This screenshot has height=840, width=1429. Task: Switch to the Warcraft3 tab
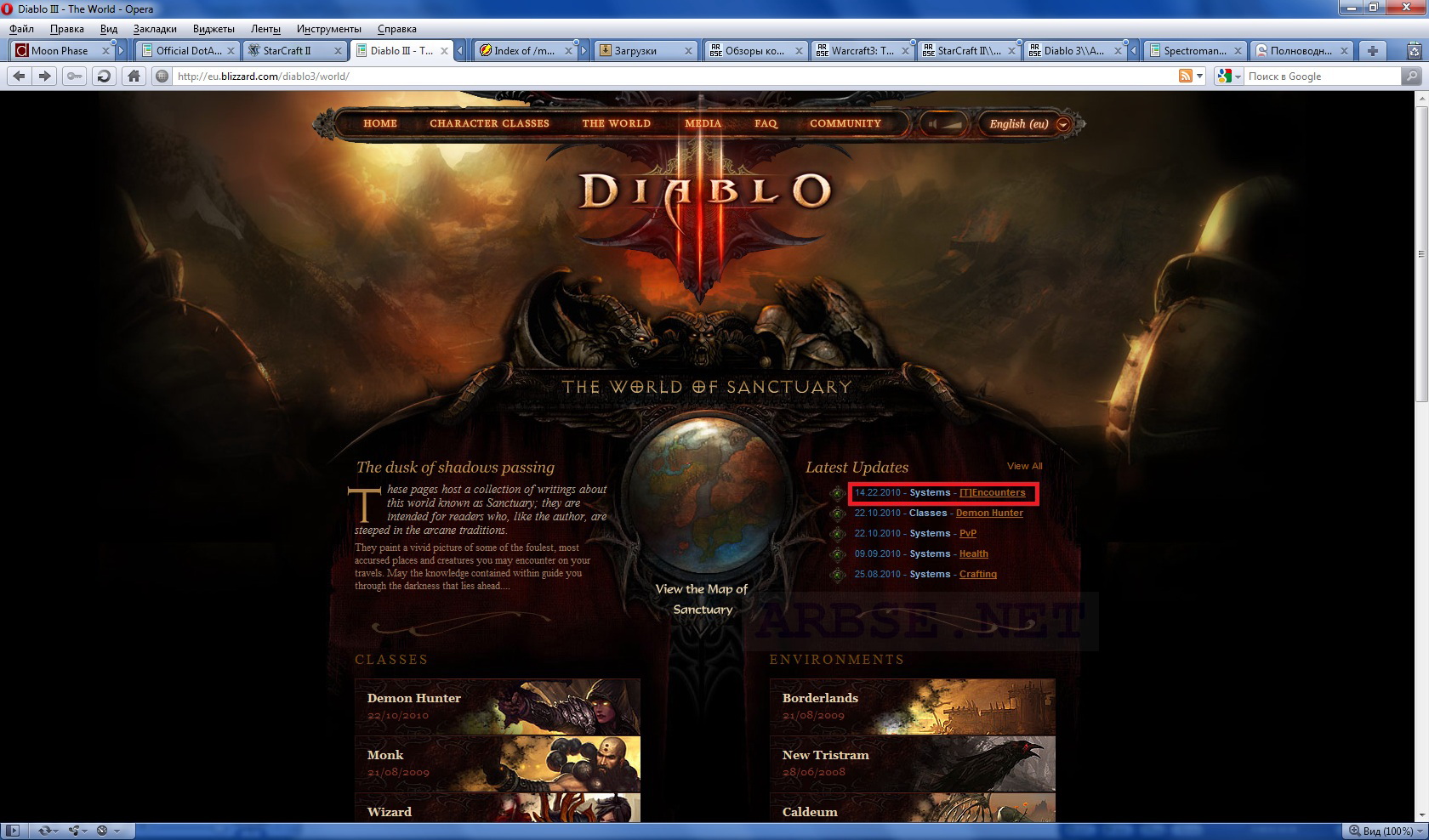(862, 51)
